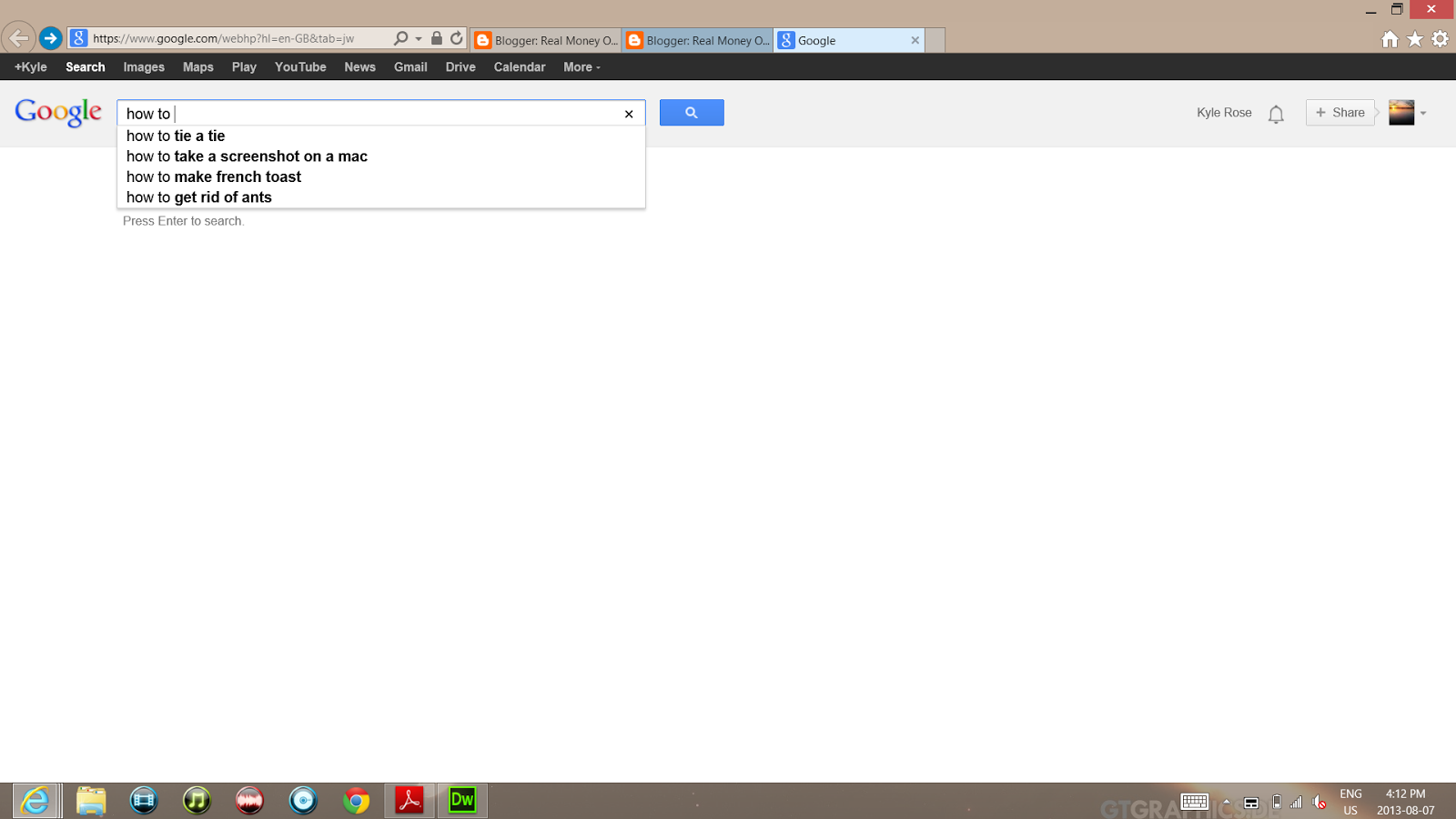The width and height of the screenshot is (1456, 819).
Task: Open the Blogger tab beside the refresh icon
Action: tap(546, 40)
